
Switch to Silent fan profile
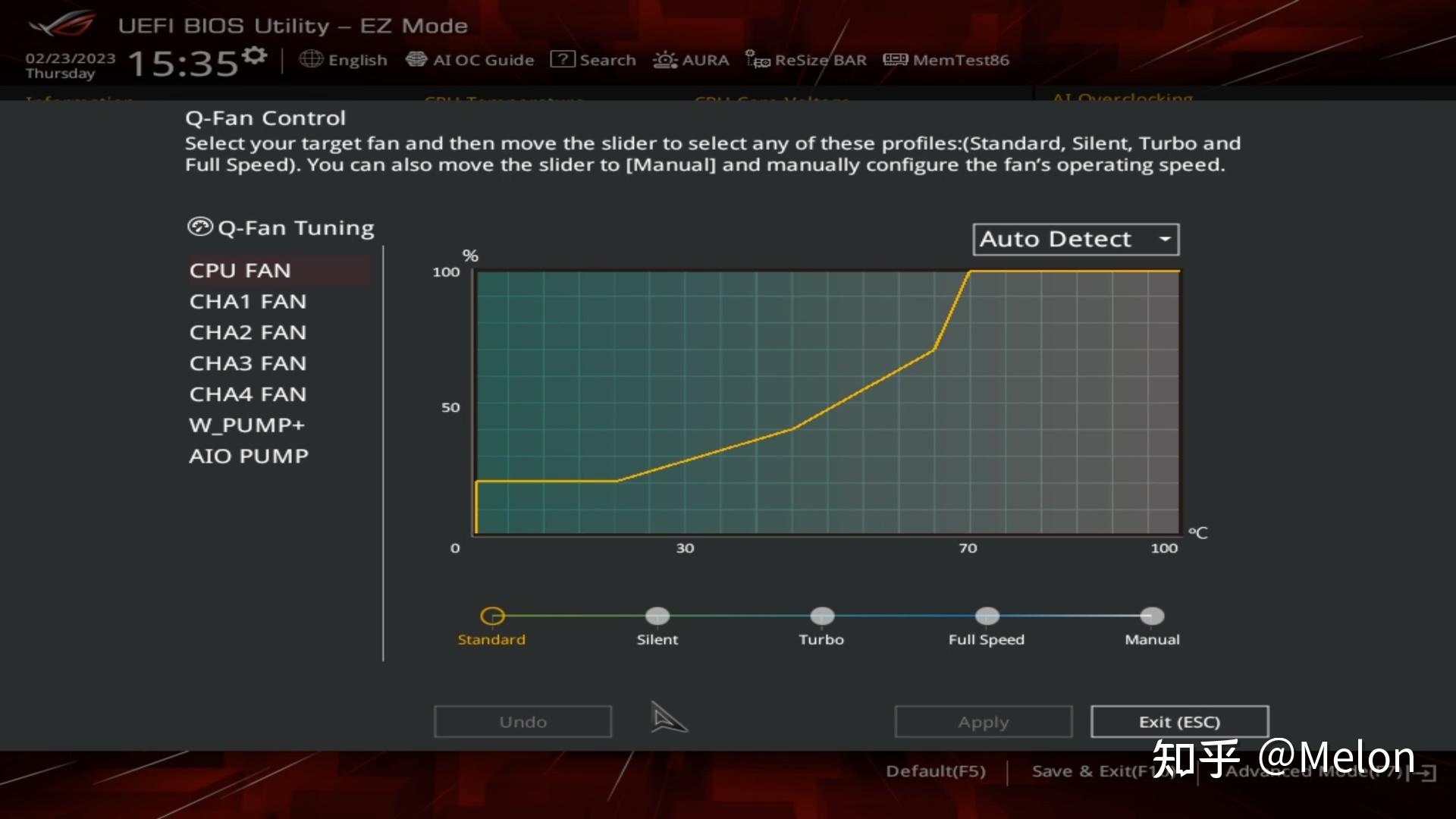[657, 615]
